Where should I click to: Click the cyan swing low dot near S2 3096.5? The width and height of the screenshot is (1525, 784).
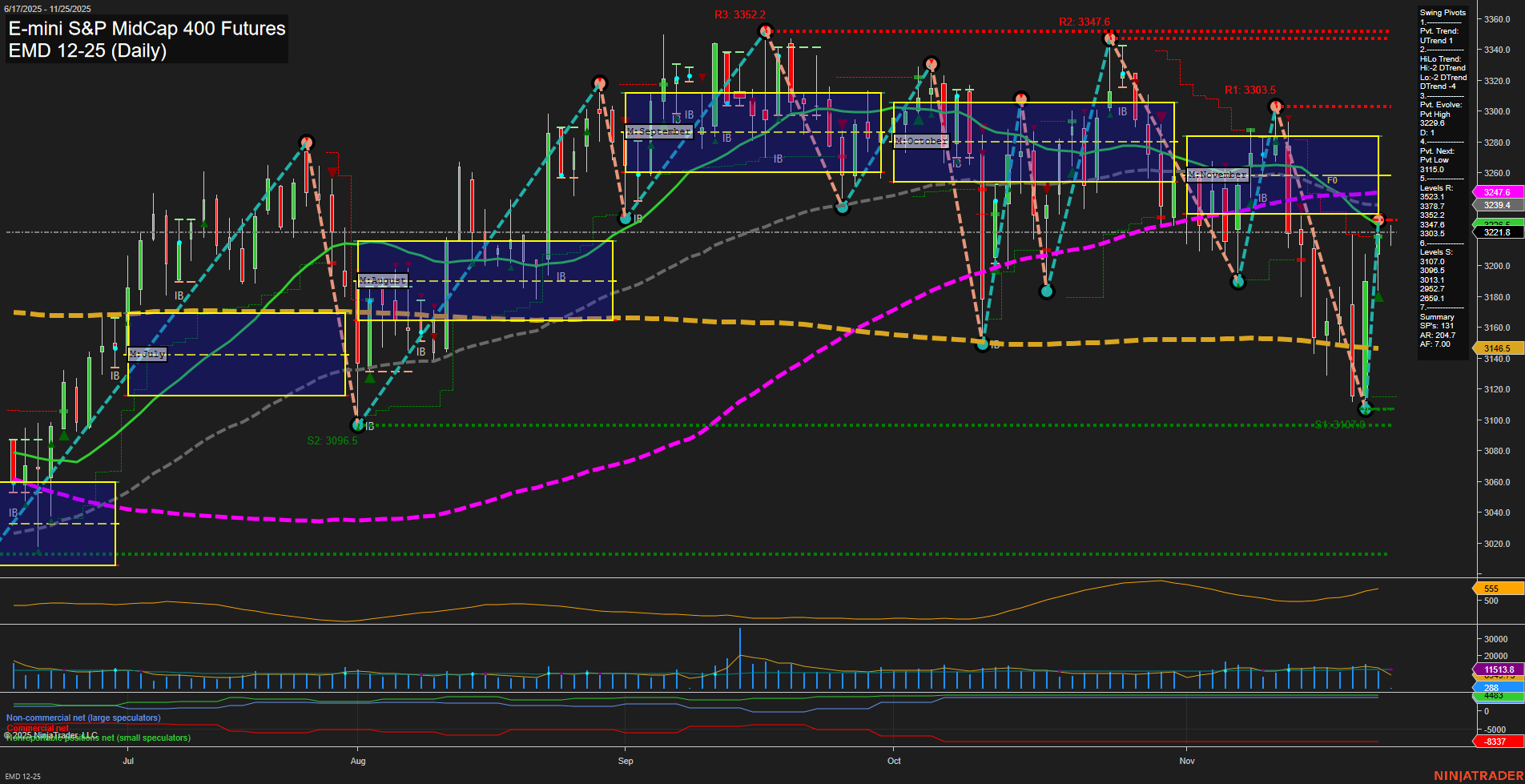[x=357, y=425]
